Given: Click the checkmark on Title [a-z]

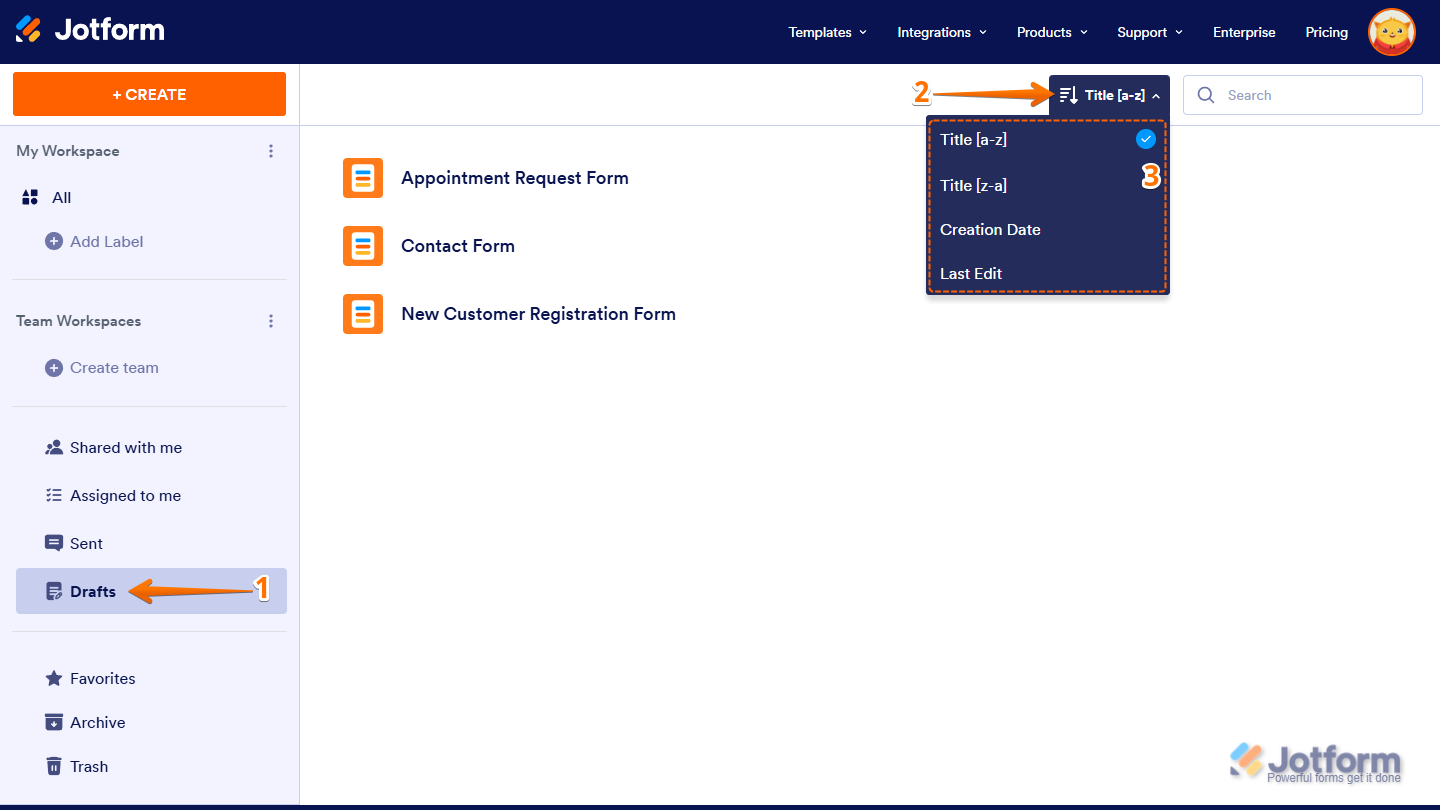Looking at the screenshot, I should point(1145,139).
